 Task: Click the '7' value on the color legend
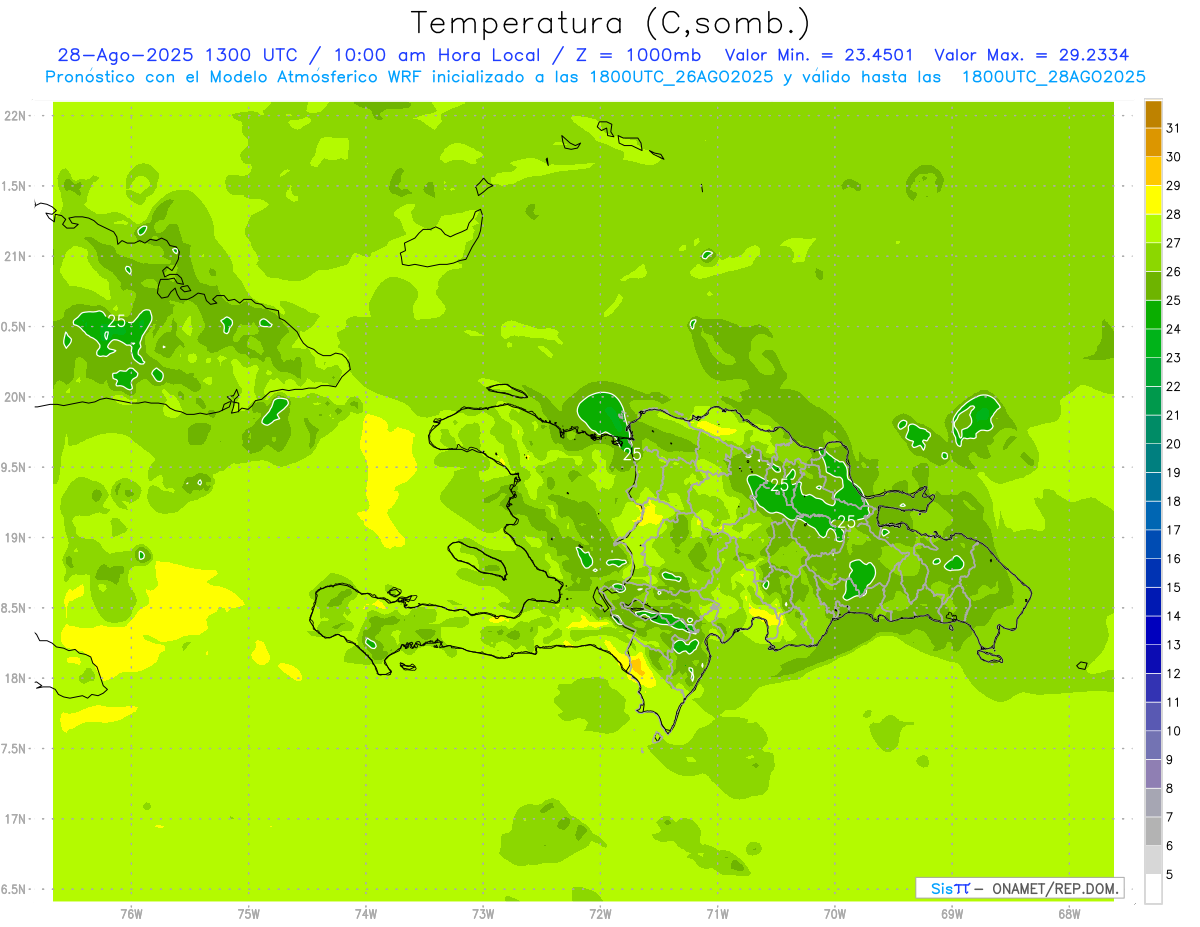(1169, 817)
